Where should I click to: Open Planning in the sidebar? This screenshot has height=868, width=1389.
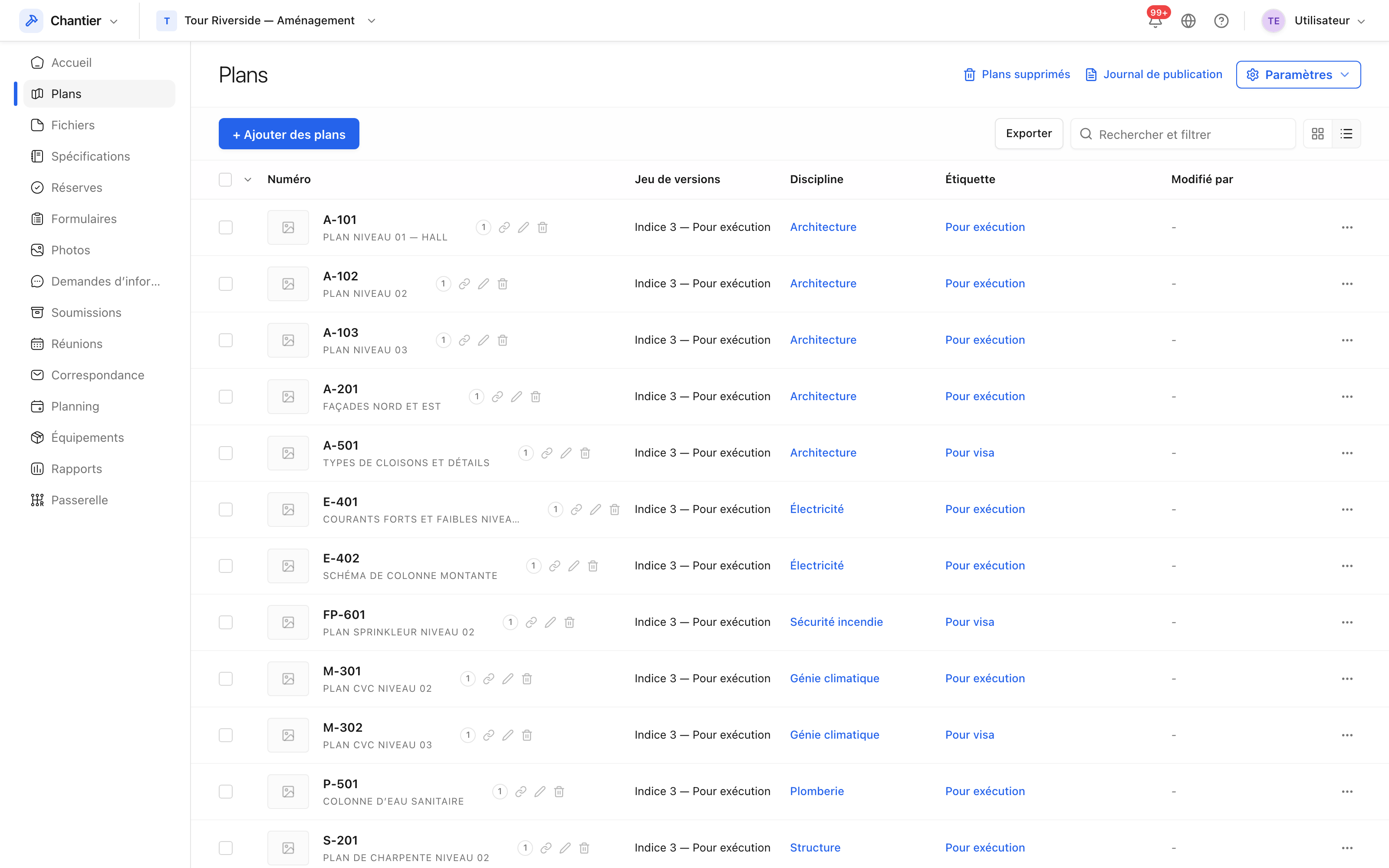click(x=99, y=407)
